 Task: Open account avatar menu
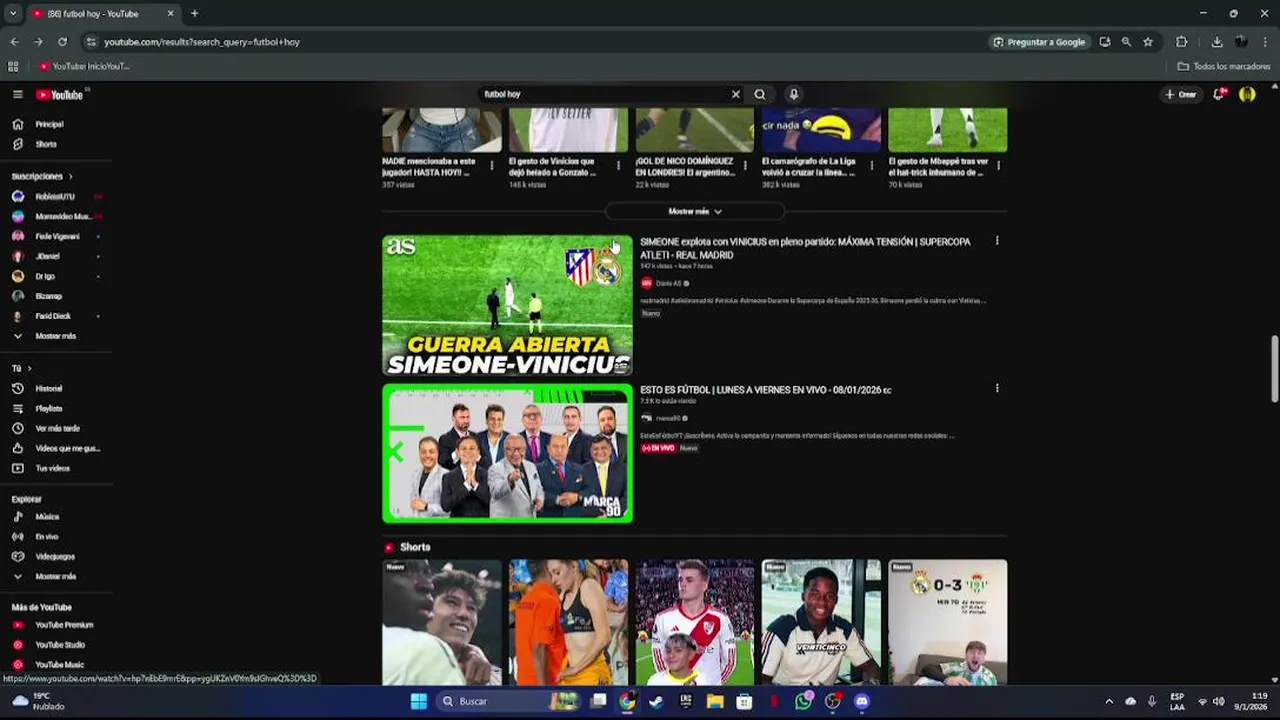pos(1247,94)
